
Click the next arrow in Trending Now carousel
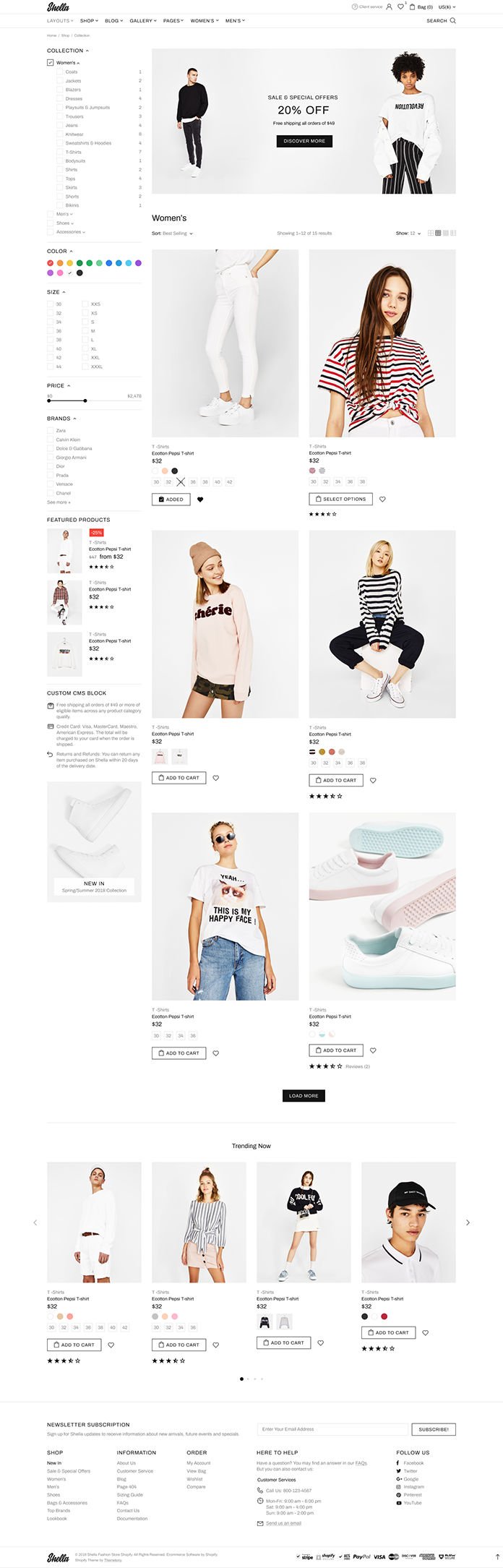tap(468, 1222)
